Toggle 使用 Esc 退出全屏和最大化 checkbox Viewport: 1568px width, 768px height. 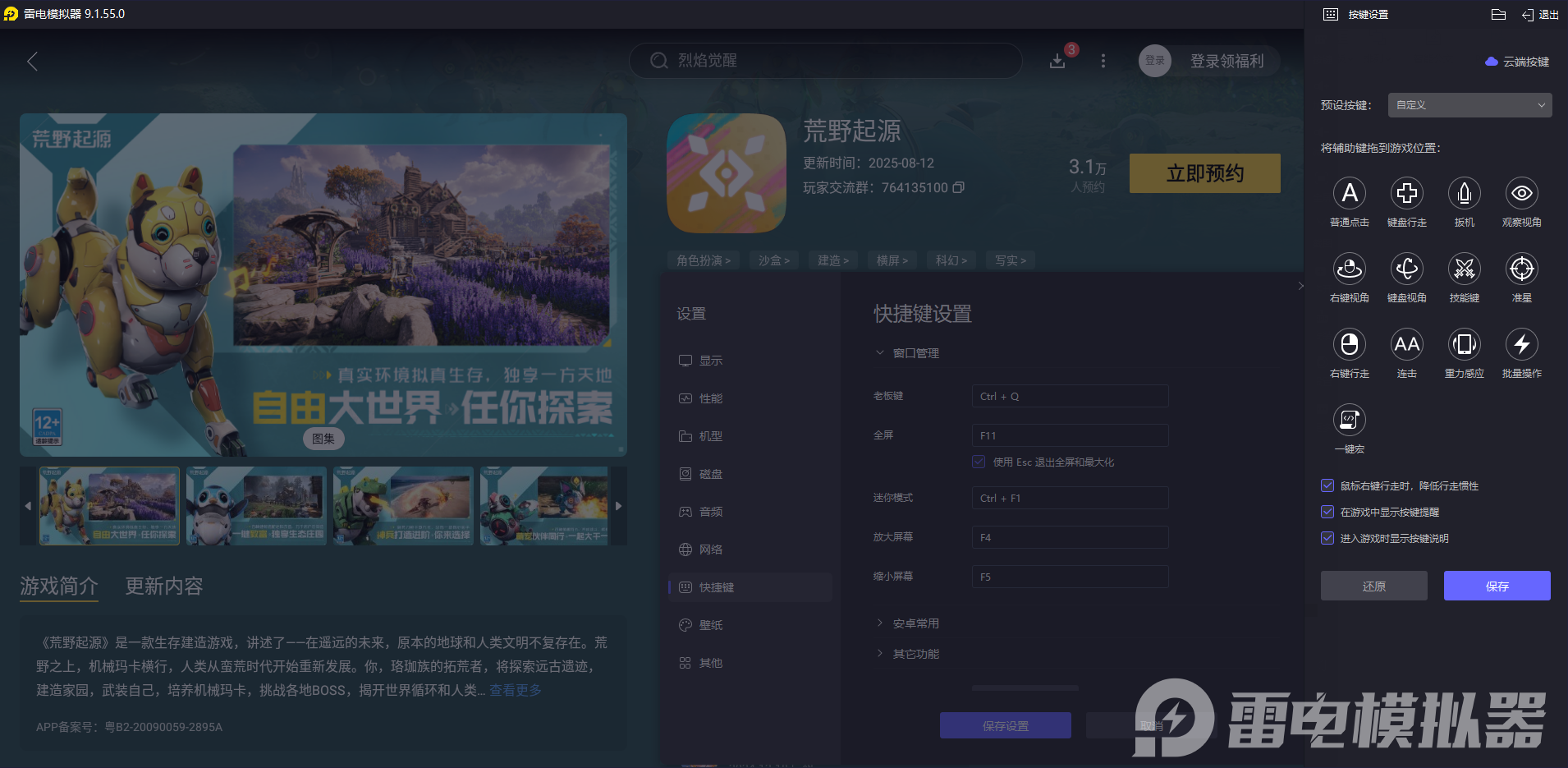(x=977, y=462)
